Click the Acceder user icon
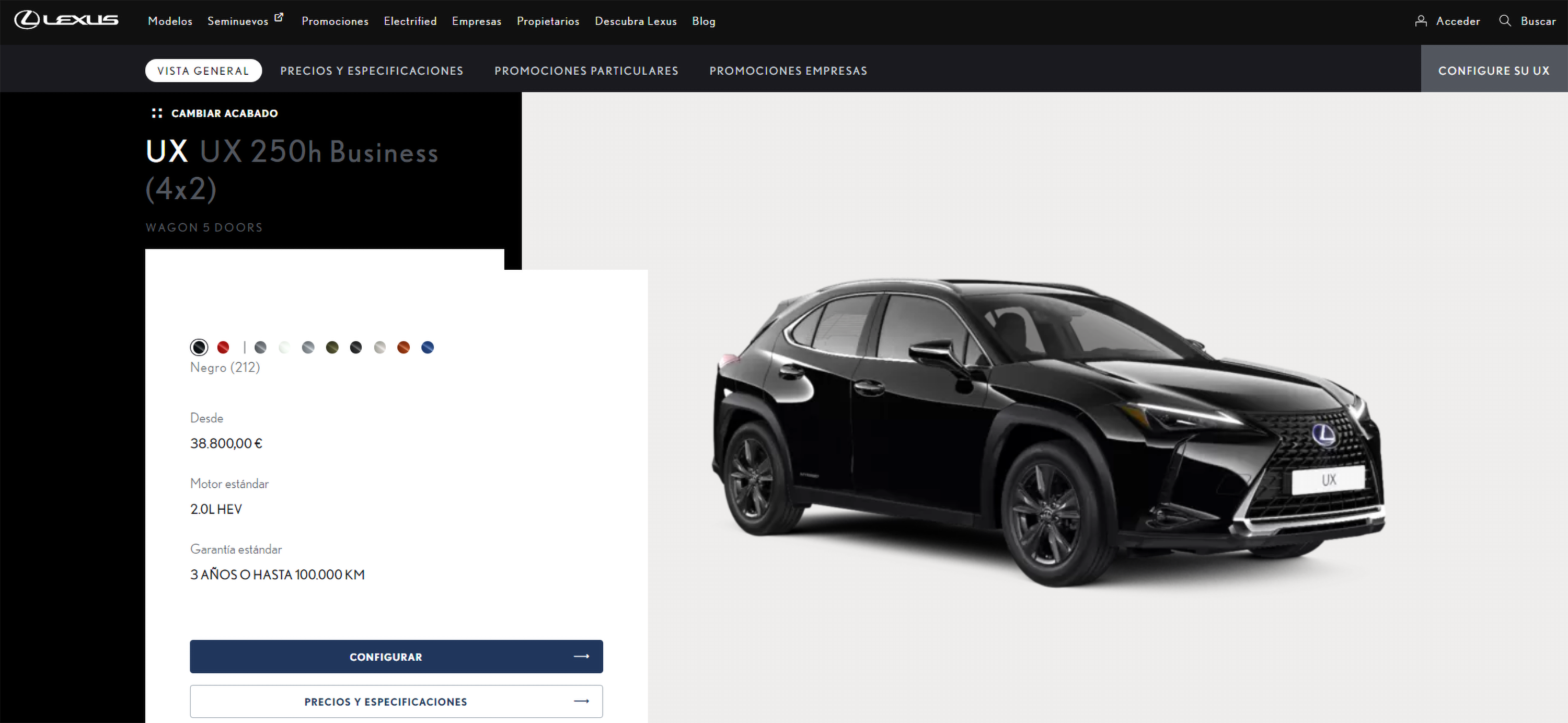Image resolution: width=1568 pixels, height=723 pixels. 1421,21
